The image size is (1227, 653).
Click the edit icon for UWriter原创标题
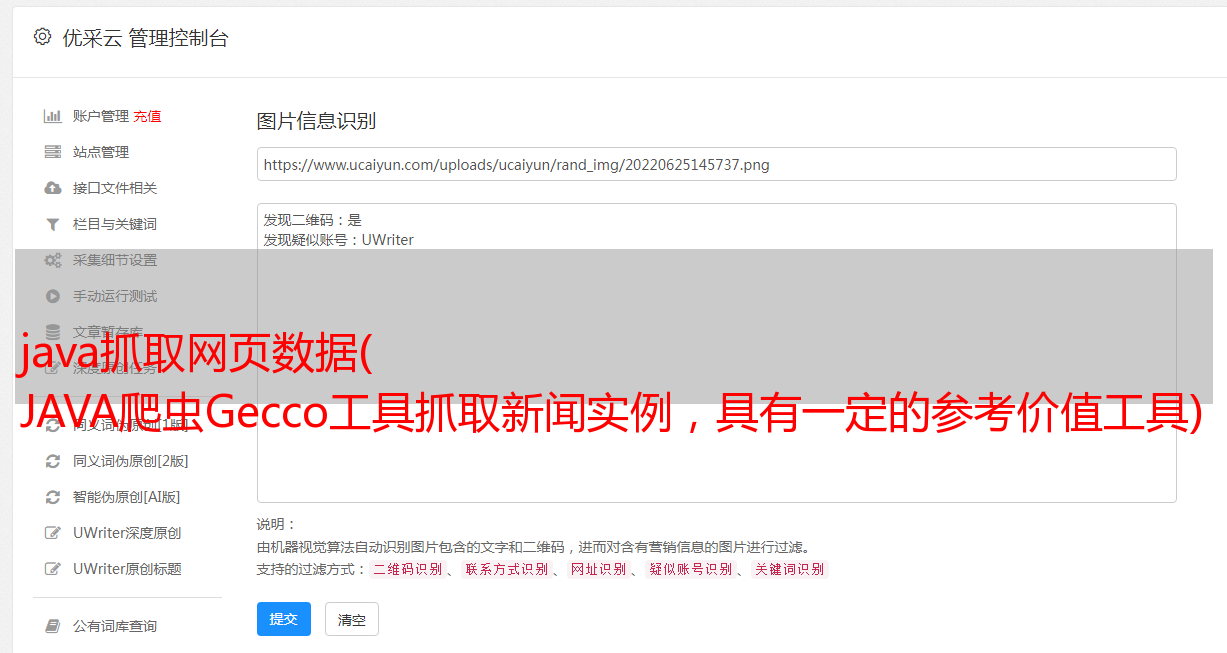pos(53,569)
